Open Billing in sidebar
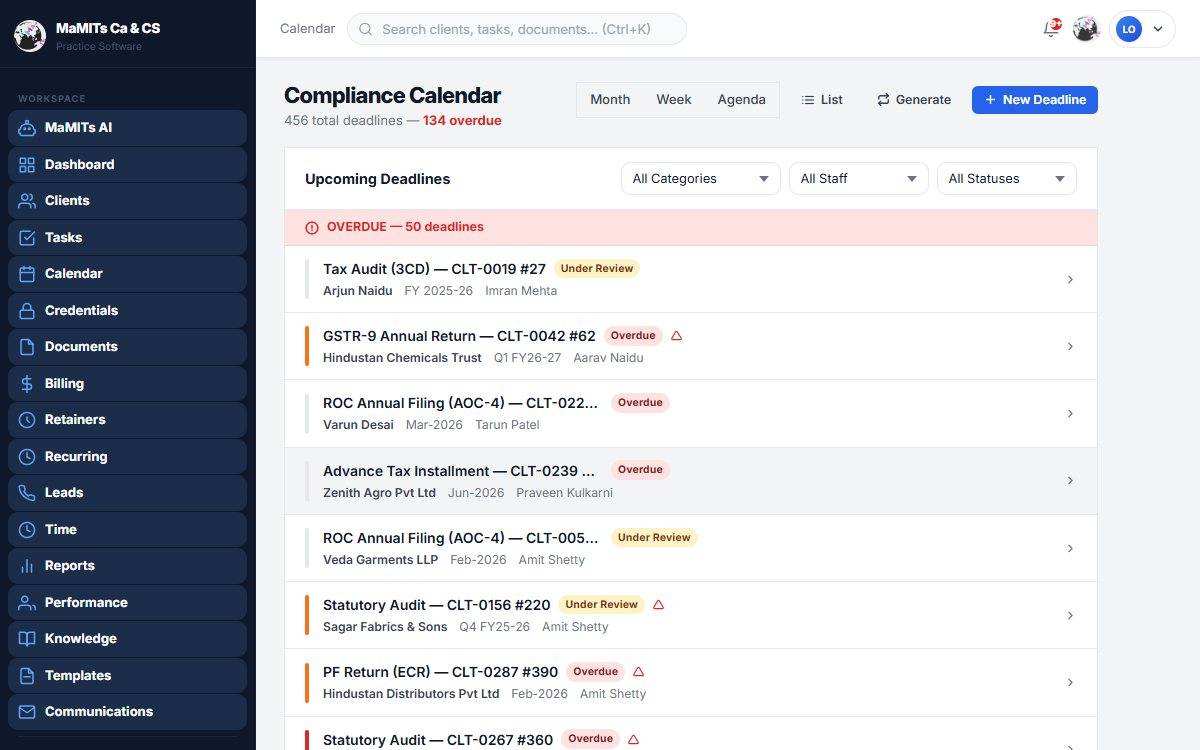 click(127, 383)
